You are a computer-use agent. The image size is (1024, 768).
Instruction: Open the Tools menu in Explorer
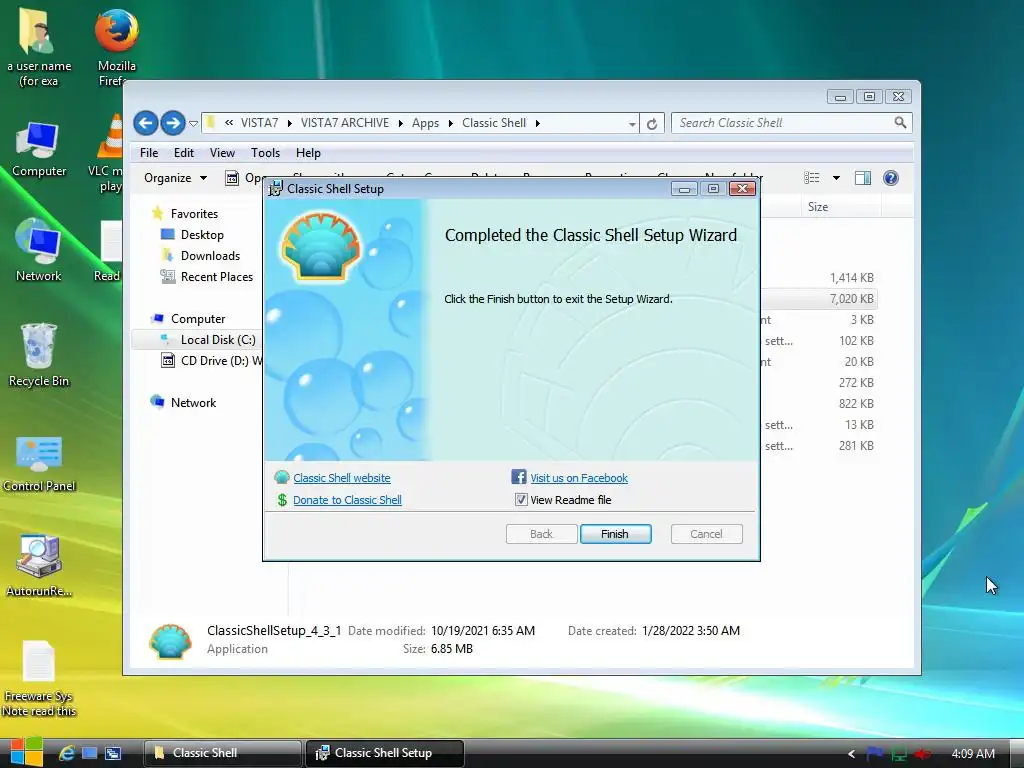pyautogui.click(x=265, y=153)
